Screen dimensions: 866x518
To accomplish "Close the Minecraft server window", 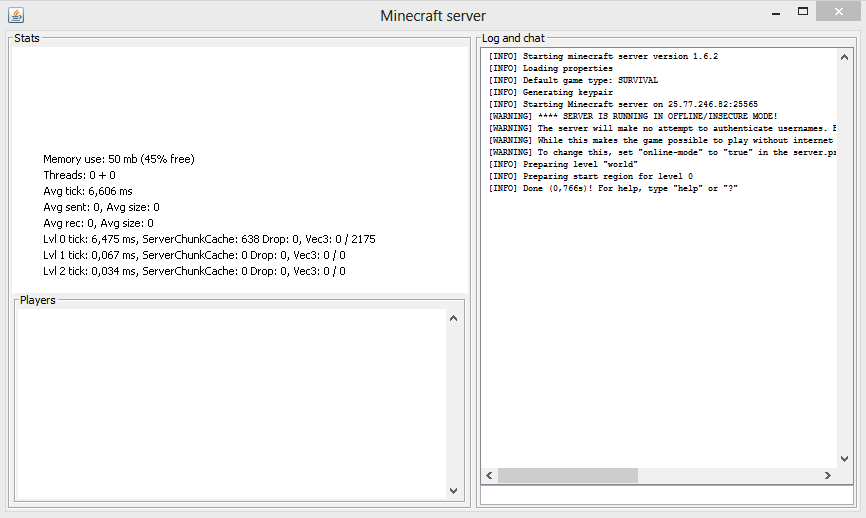I will click(838, 12).
